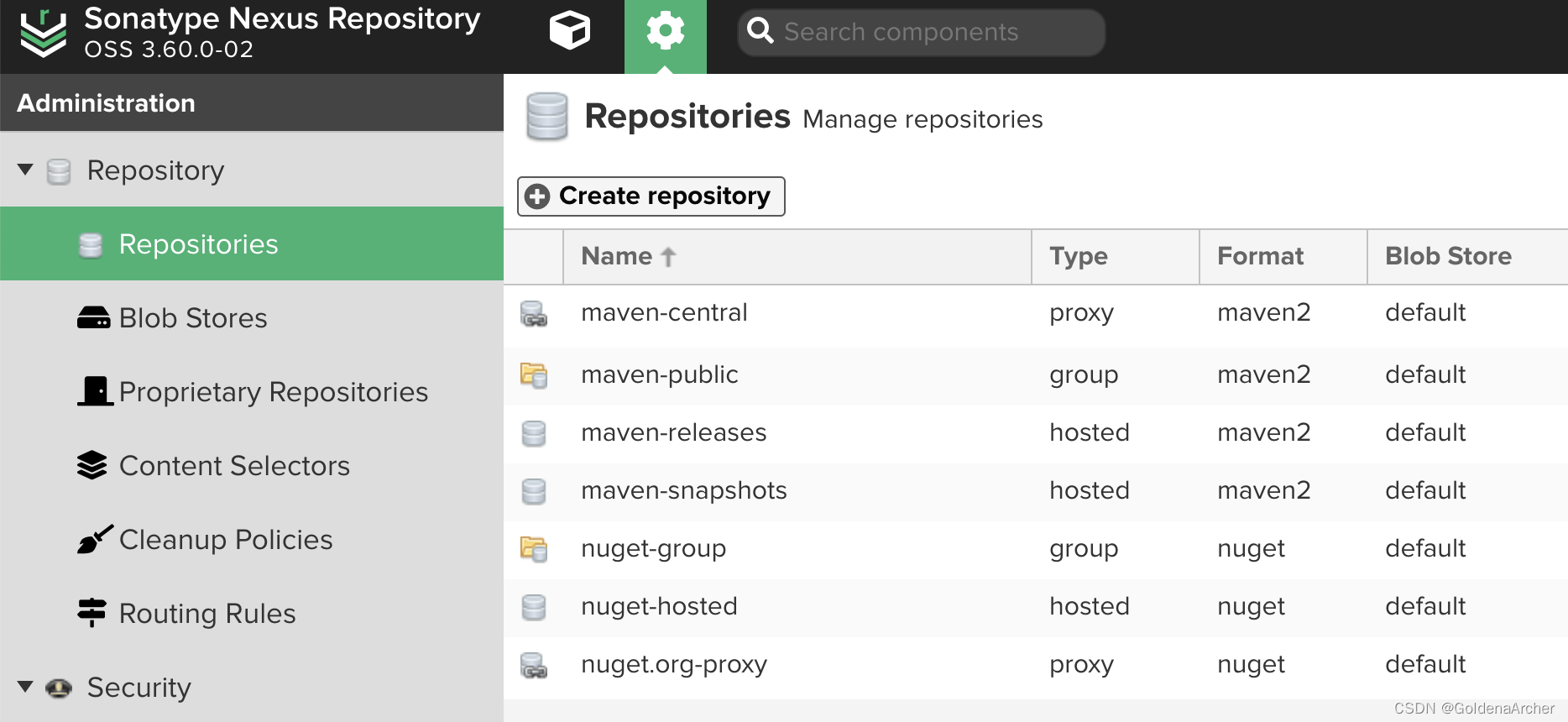Collapse the Security tree section
This screenshot has width=1568, height=722.
coord(25,687)
